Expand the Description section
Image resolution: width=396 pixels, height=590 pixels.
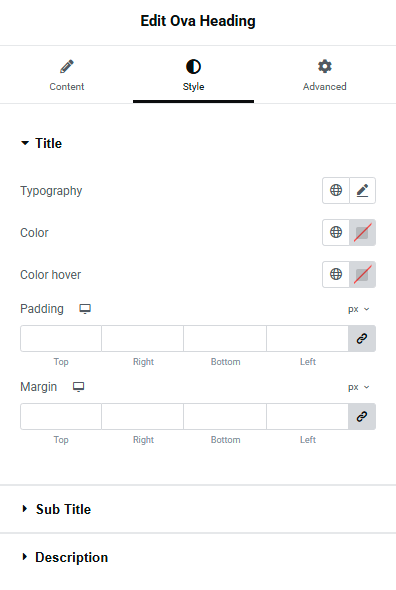pos(65,557)
